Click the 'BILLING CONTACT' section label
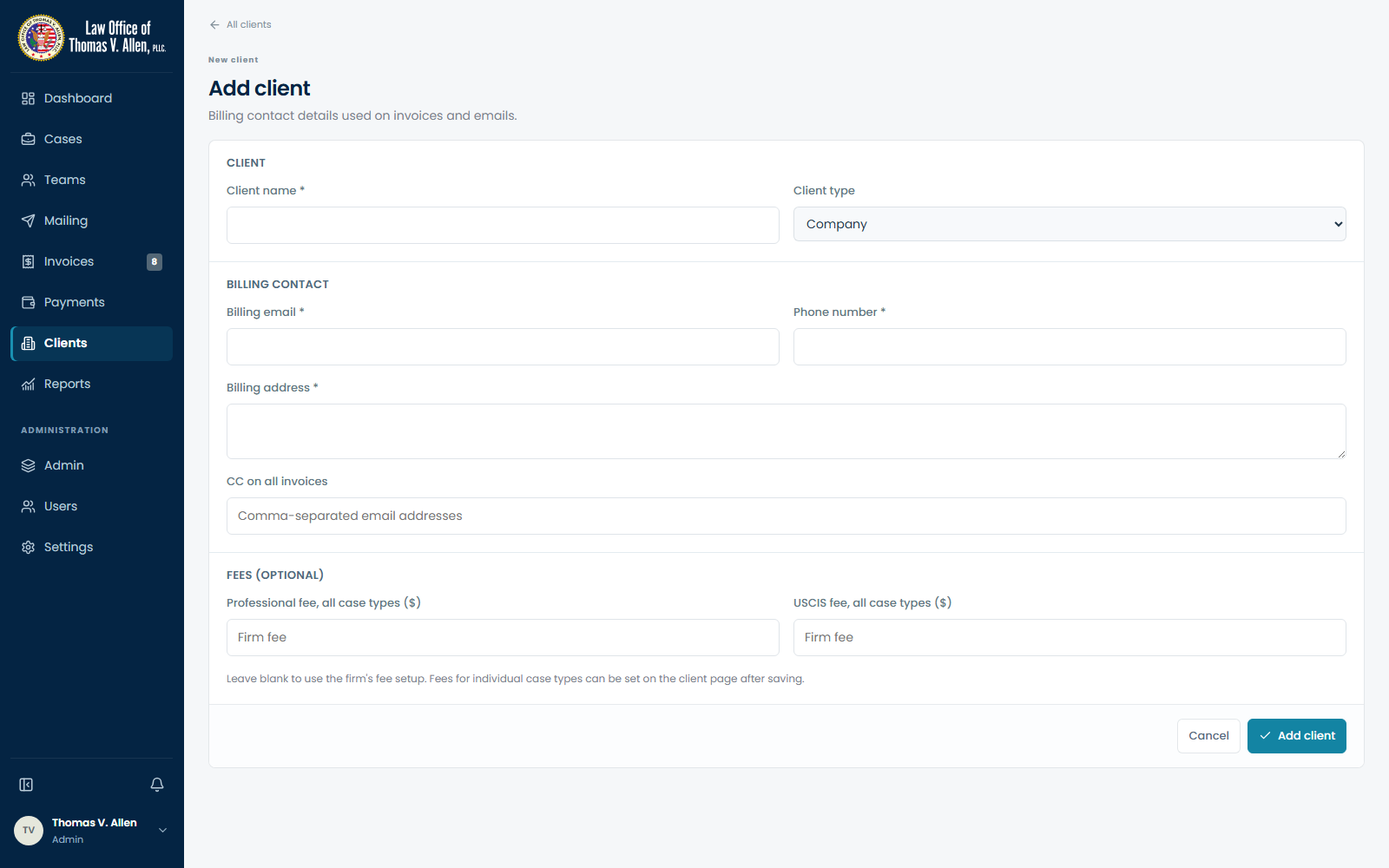Image resolution: width=1389 pixels, height=868 pixels. (278, 284)
